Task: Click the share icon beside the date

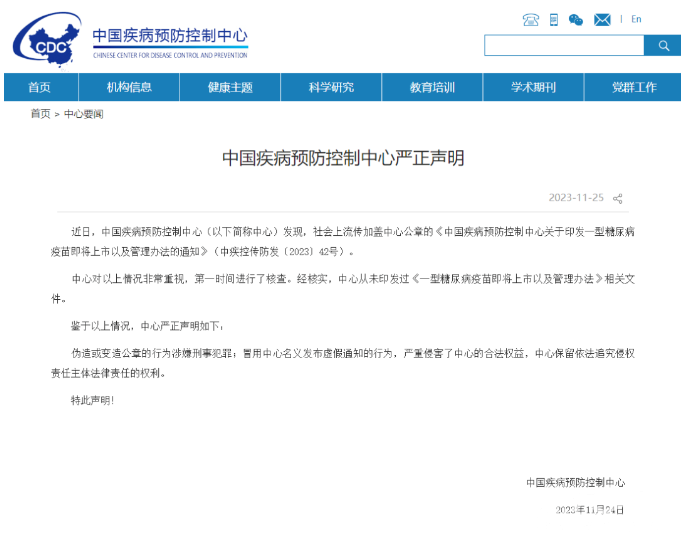Action: coord(618,199)
